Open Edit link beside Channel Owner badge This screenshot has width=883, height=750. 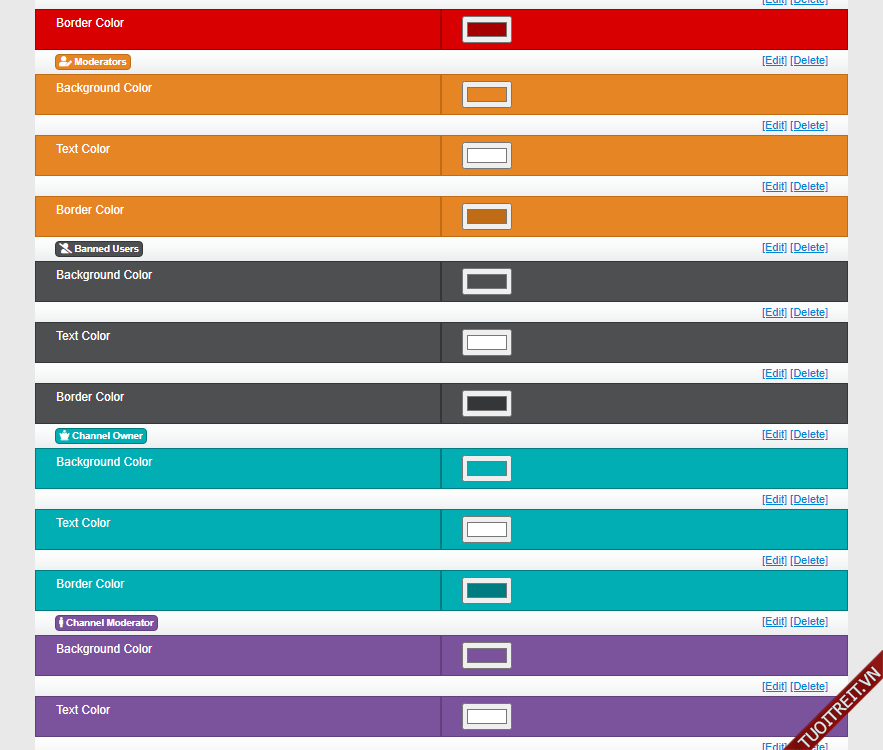pos(774,435)
